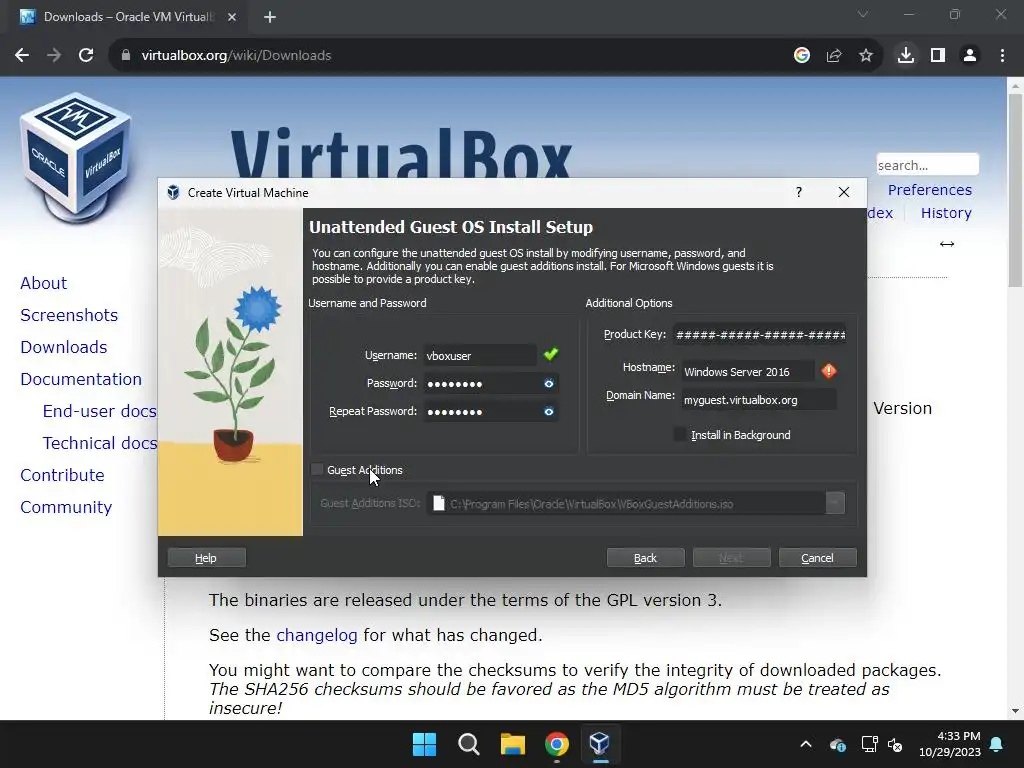
Task: Click the Domain Name field
Action: coord(759,400)
